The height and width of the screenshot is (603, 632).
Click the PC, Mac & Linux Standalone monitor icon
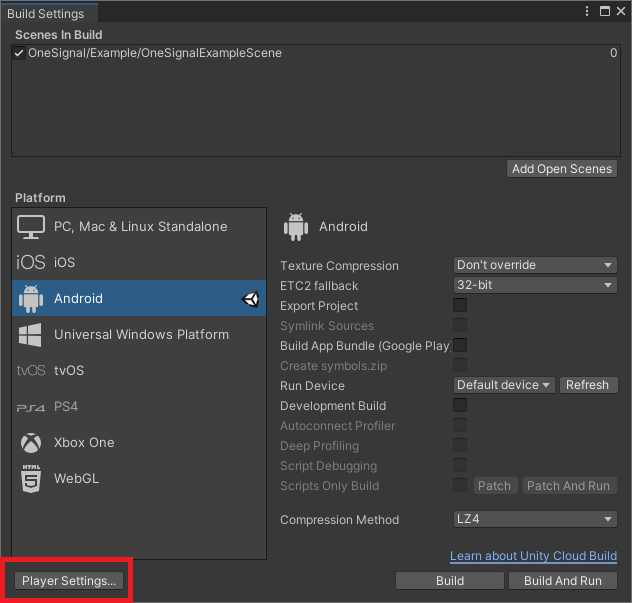31,227
